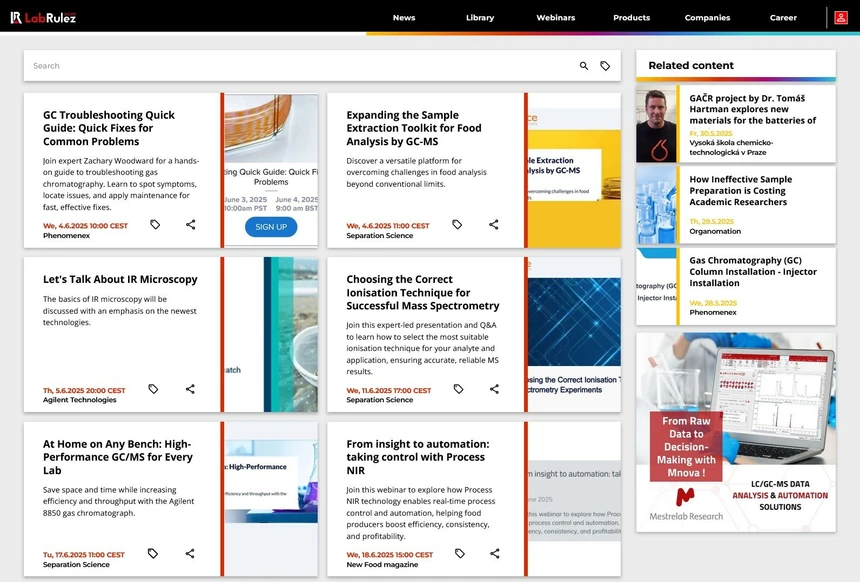
Task: Click the LabRulez logo
Action: point(43,18)
